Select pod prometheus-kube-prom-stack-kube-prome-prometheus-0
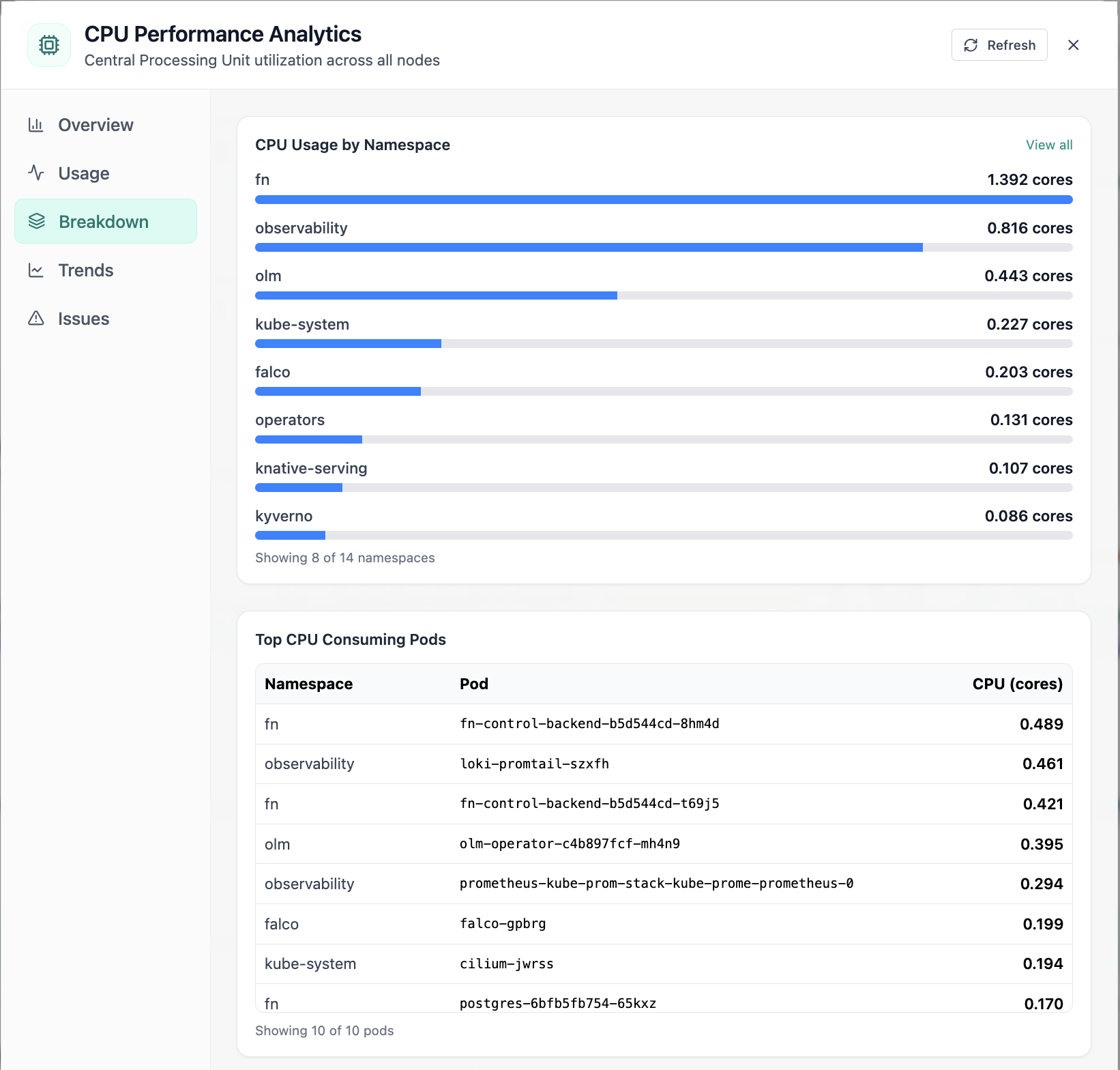The height and width of the screenshot is (1070, 1120). coord(656,883)
